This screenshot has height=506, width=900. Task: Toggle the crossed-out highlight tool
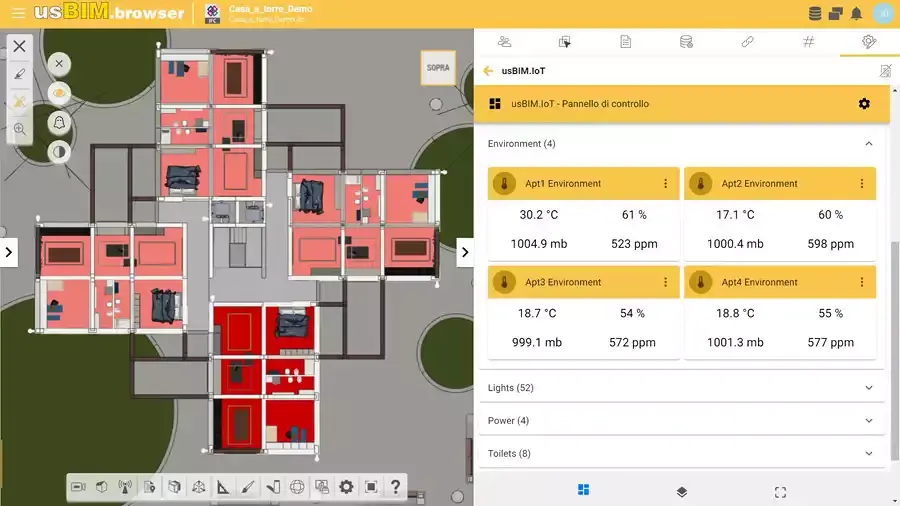point(20,102)
